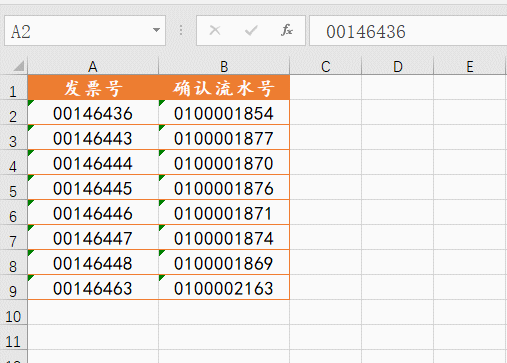Viewport: 507px width, 363px height.
Task: Select row 2 header
Action: pyautogui.click(x=13, y=113)
